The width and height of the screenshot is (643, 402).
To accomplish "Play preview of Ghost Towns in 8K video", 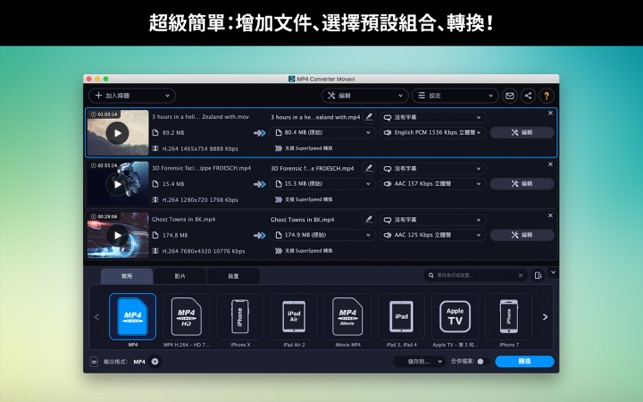I will (x=117, y=235).
